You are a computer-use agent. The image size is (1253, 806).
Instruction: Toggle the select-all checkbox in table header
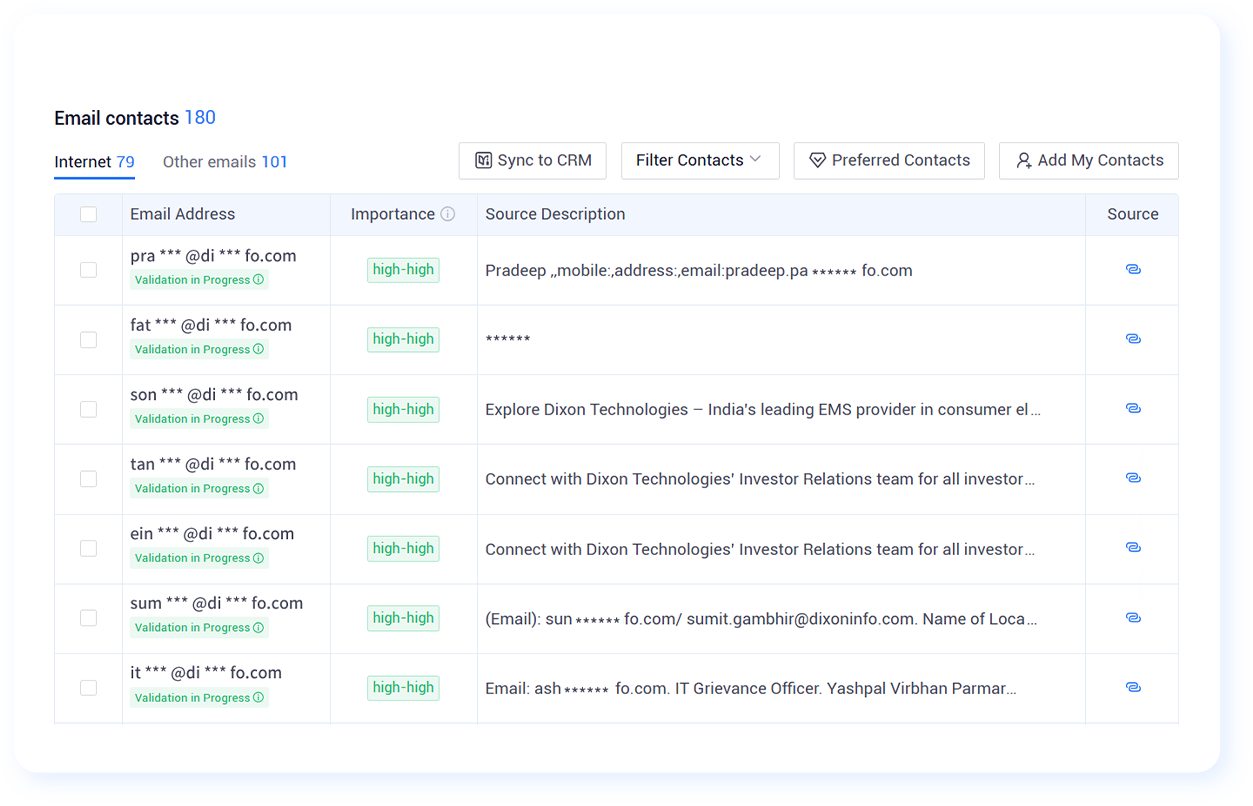pos(89,214)
